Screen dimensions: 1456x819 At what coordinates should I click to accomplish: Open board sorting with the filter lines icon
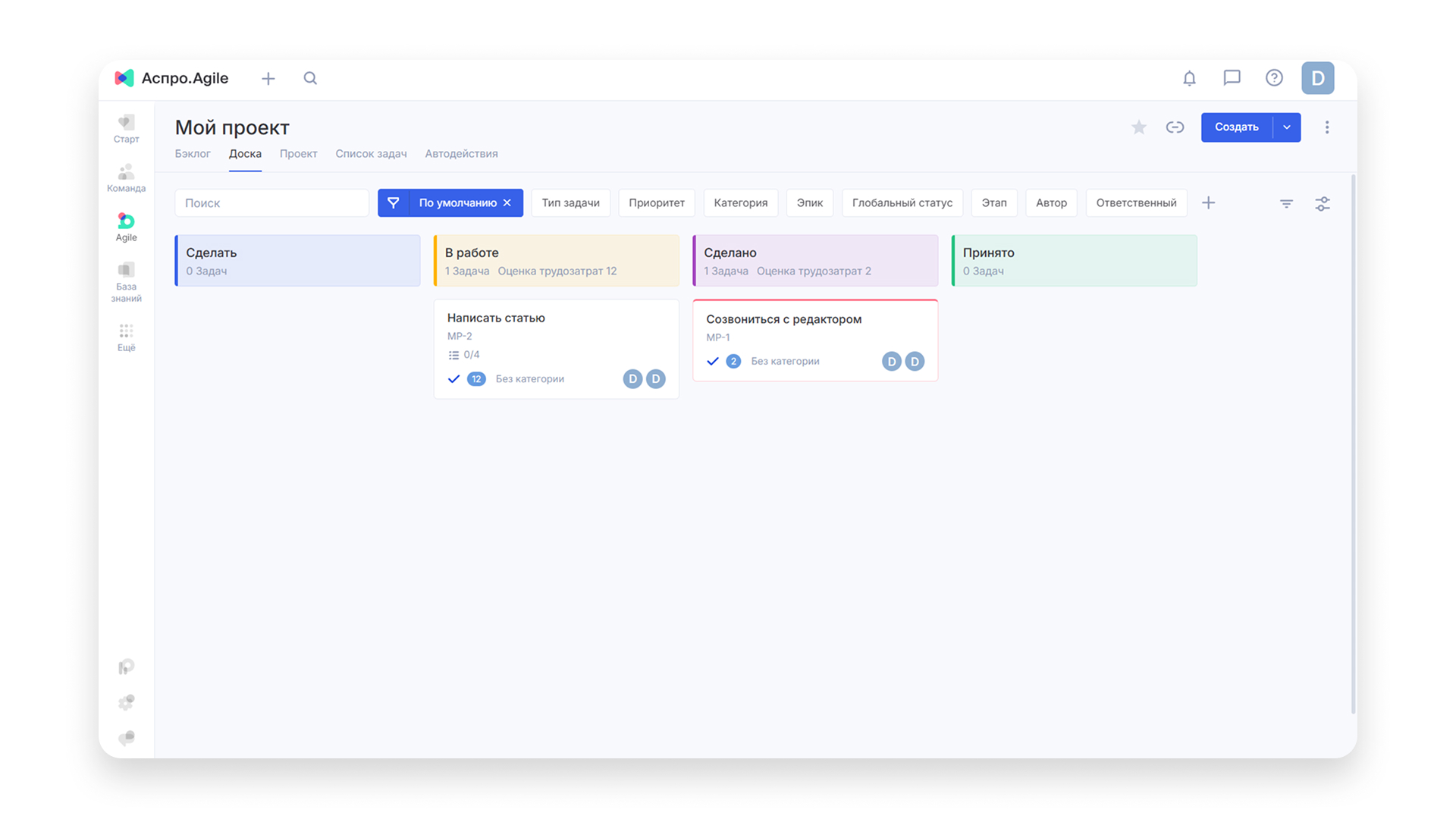click(x=1286, y=203)
